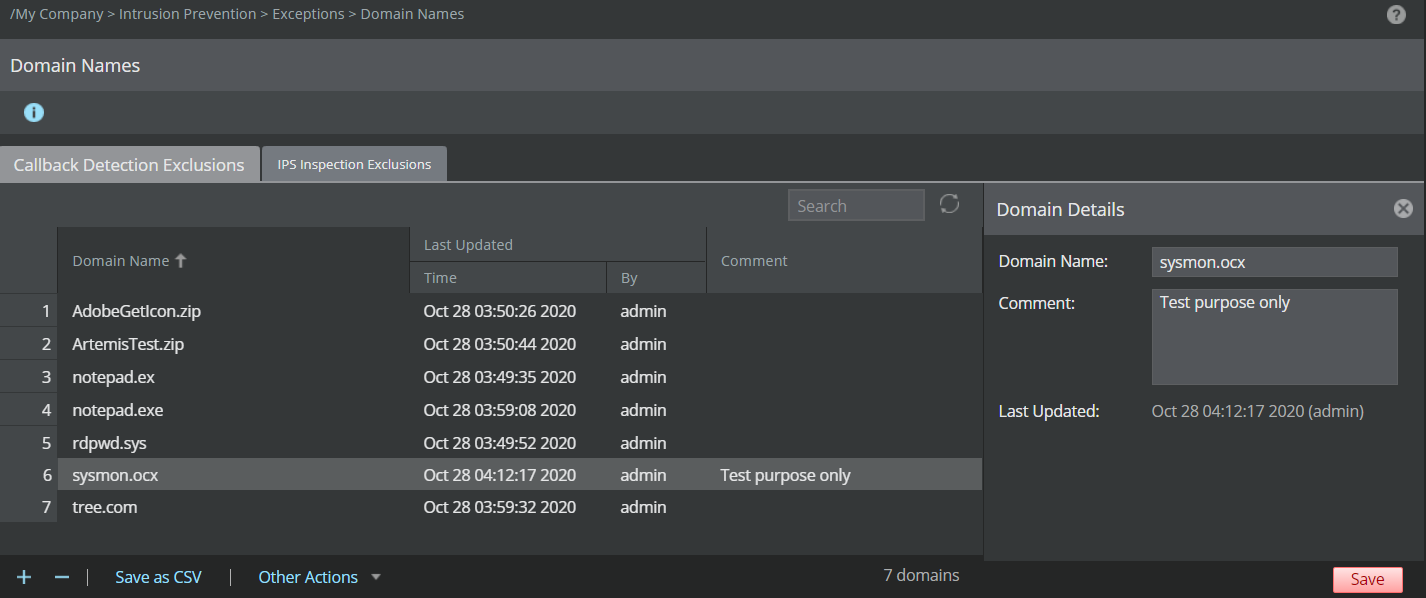The width and height of the screenshot is (1426, 598).
Task: Click the Comment text area
Action: click(1274, 337)
